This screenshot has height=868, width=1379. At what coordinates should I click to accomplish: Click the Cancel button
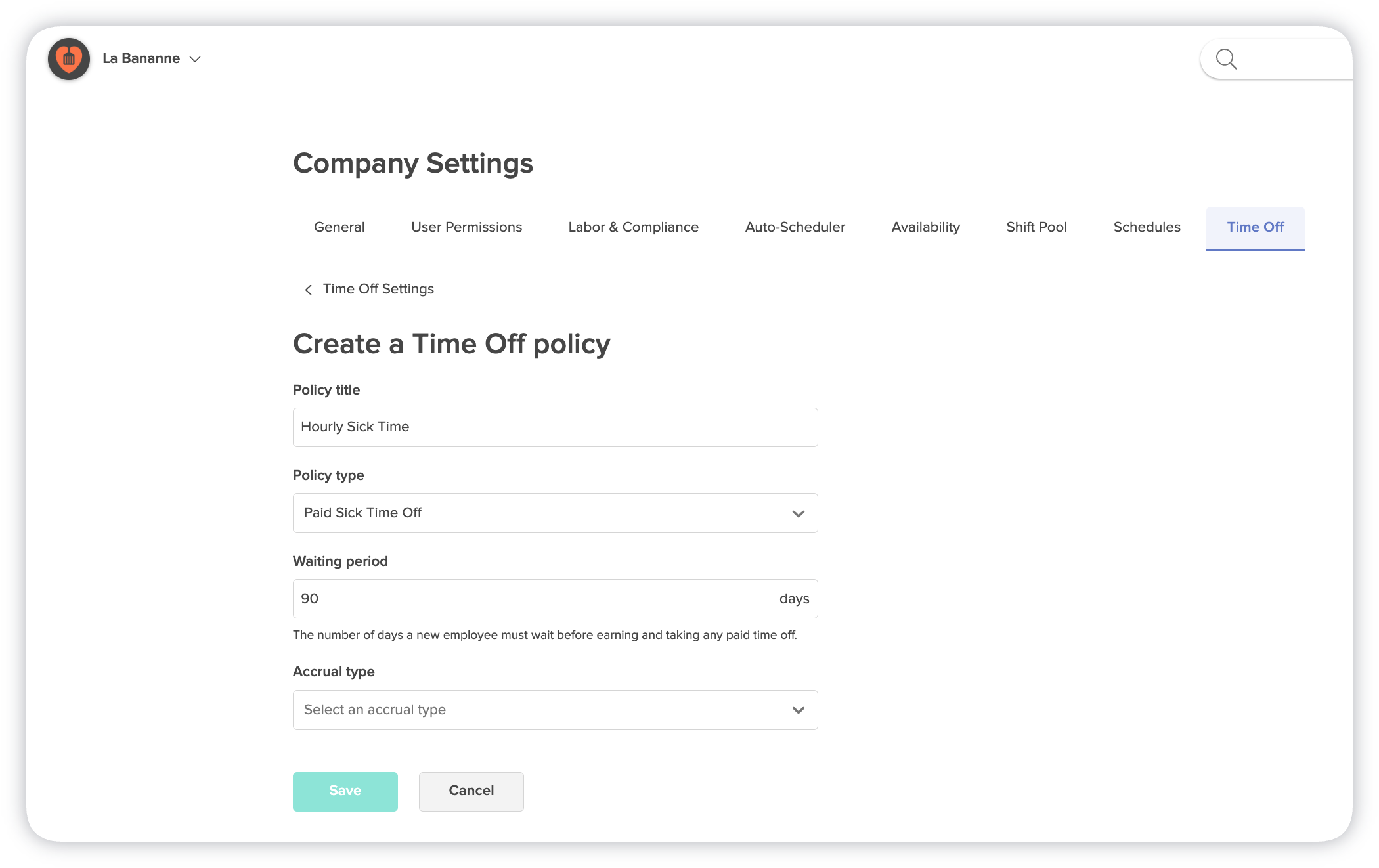tap(471, 791)
